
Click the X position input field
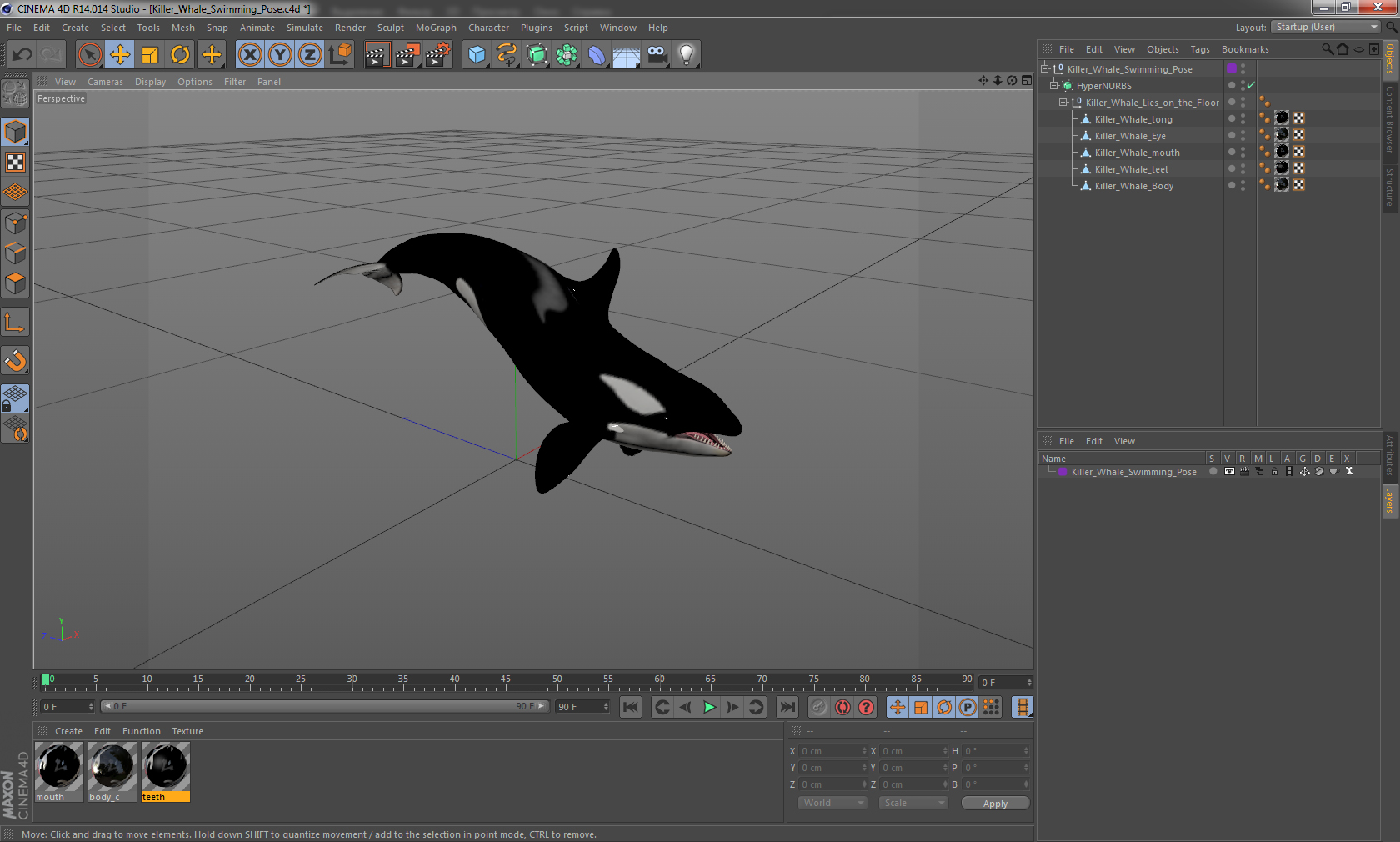tap(832, 751)
